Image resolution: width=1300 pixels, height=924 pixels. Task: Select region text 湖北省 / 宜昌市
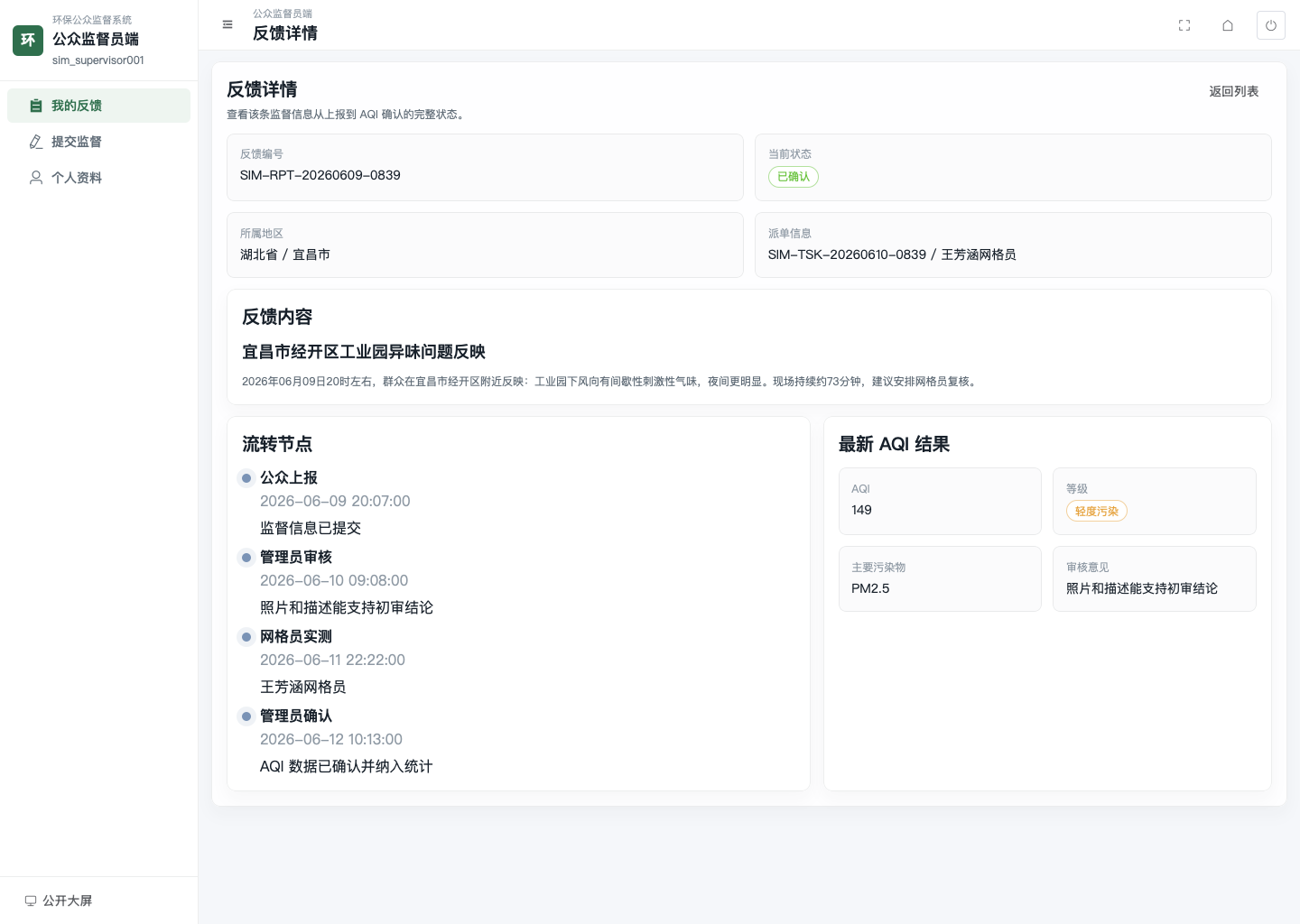[285, 254]
